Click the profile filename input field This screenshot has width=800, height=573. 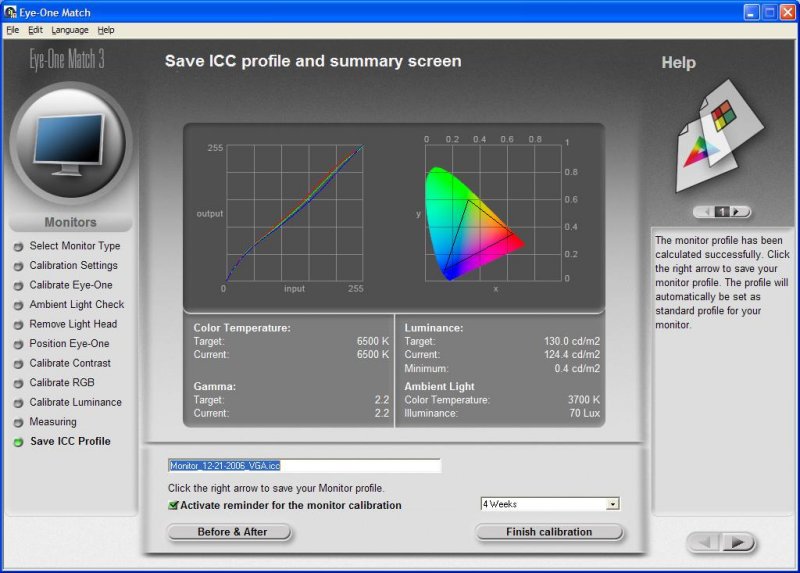tap(305, 465)
